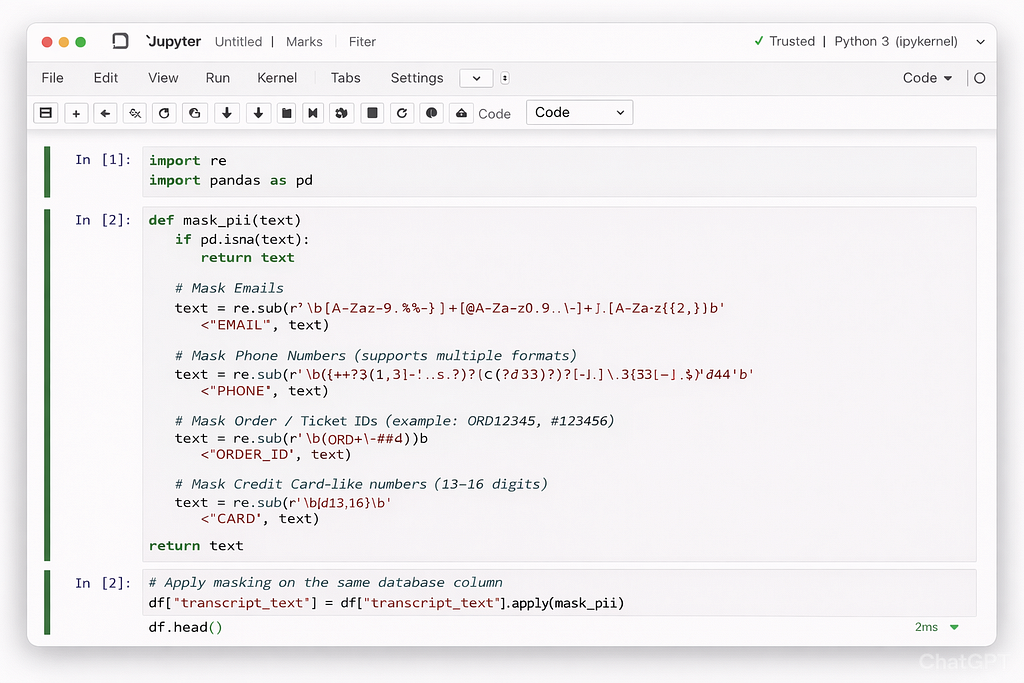
Task: Click the '# Mask Credit Card-like numbers' comment
Action: click(x=361, y=484)
